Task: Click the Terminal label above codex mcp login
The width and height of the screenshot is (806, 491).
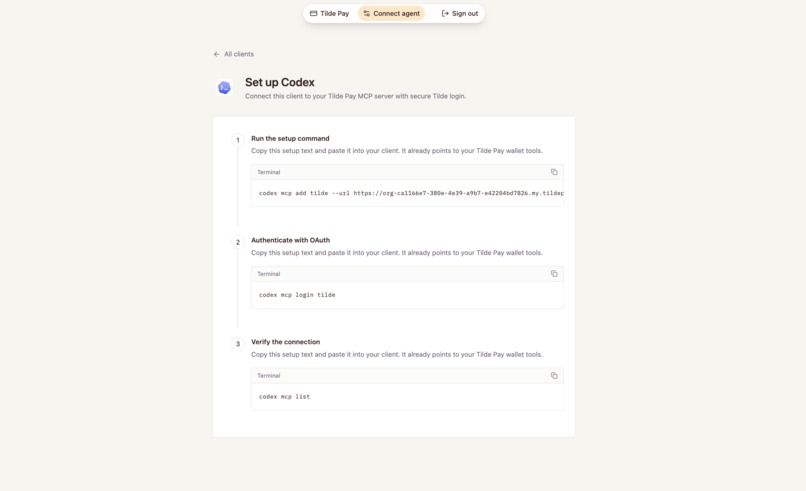Action: (269, 274)
